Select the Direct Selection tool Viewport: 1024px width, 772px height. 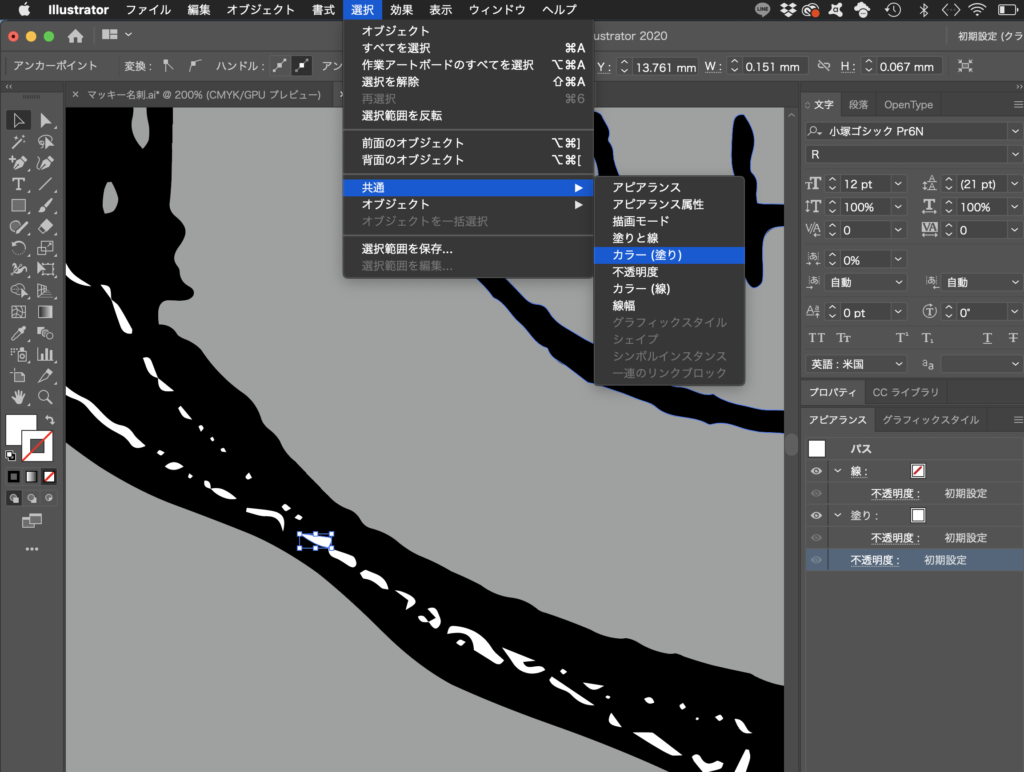tap(45, 121)
